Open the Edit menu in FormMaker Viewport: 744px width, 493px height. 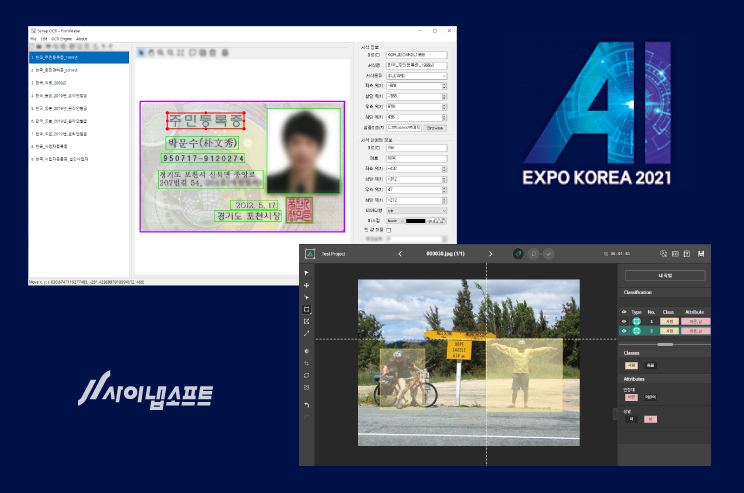pos(44,39)
